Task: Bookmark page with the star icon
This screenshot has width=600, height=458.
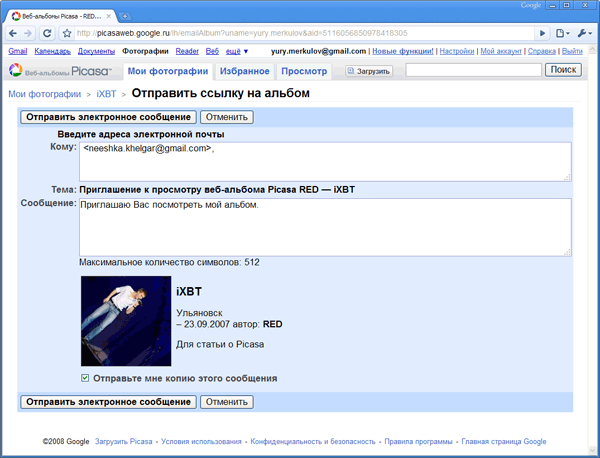Action: (67, 33)
